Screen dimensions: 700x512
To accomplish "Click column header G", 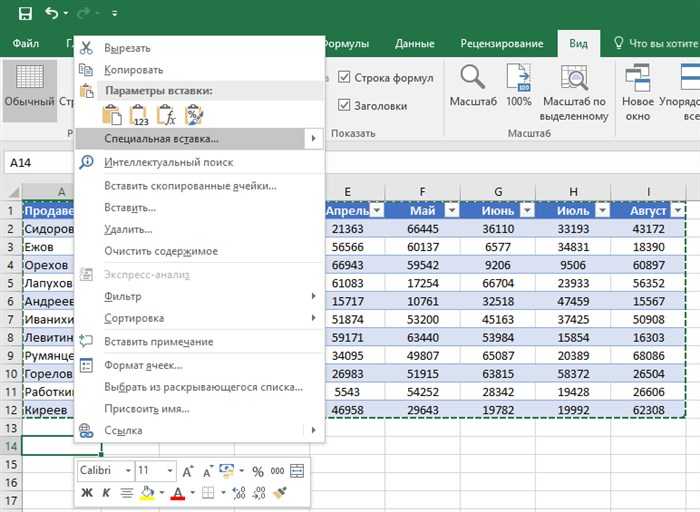I will (x=498, y=192).
